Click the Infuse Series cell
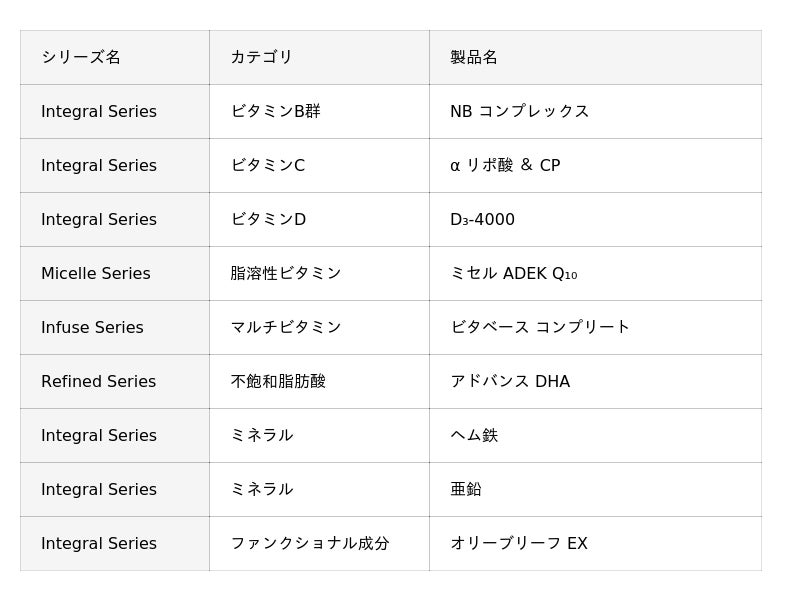This screenshot has width=800, height=601. (x=115, y=327)
